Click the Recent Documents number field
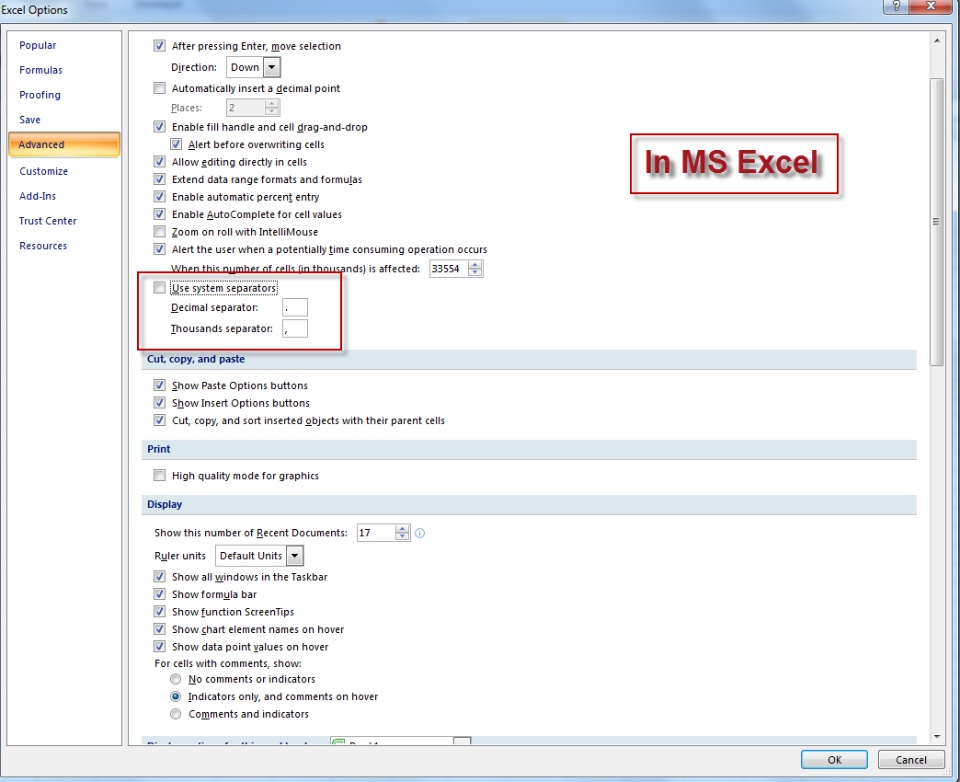 coord(376,533)
